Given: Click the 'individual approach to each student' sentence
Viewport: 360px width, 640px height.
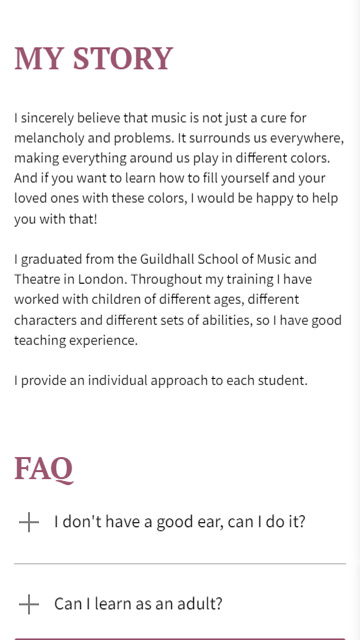Looking at the screenshot, I should click(x=160, y=380).
